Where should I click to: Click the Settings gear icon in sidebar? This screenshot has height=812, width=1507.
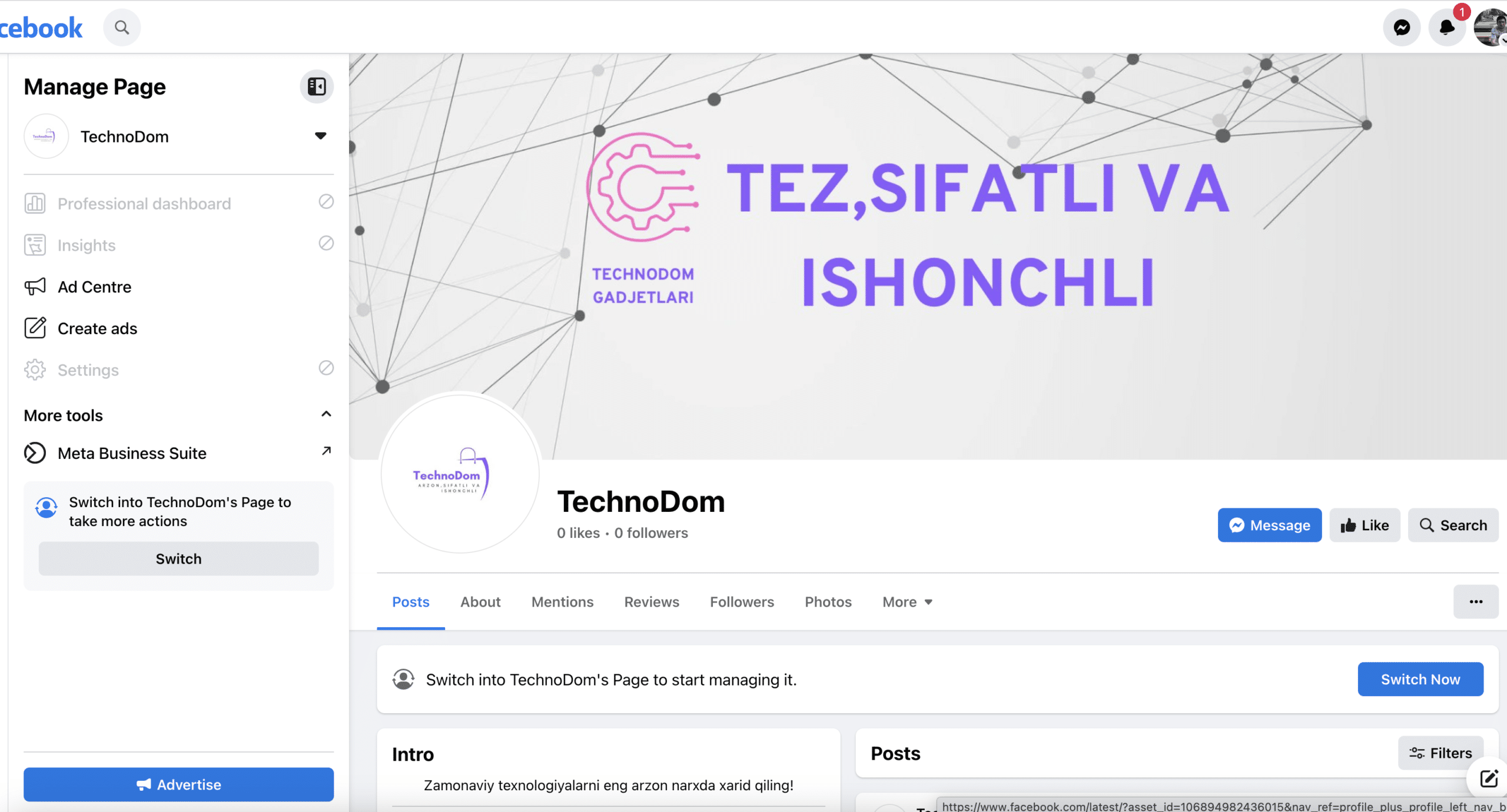[x=35, y=369]
